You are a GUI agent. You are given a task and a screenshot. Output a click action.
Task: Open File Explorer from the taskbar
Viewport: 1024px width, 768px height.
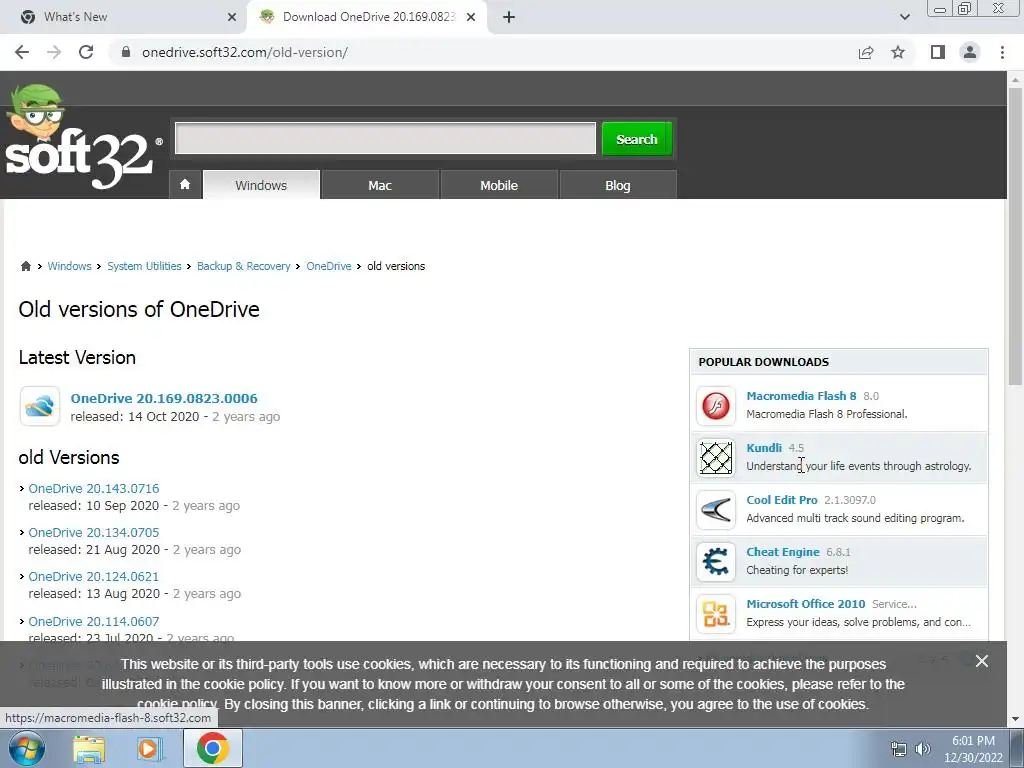(89, 749)
